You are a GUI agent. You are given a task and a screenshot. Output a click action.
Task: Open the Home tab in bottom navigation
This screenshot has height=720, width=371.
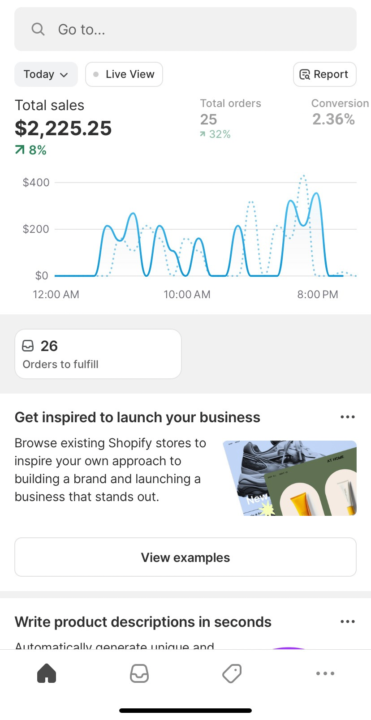click(46, 673)
